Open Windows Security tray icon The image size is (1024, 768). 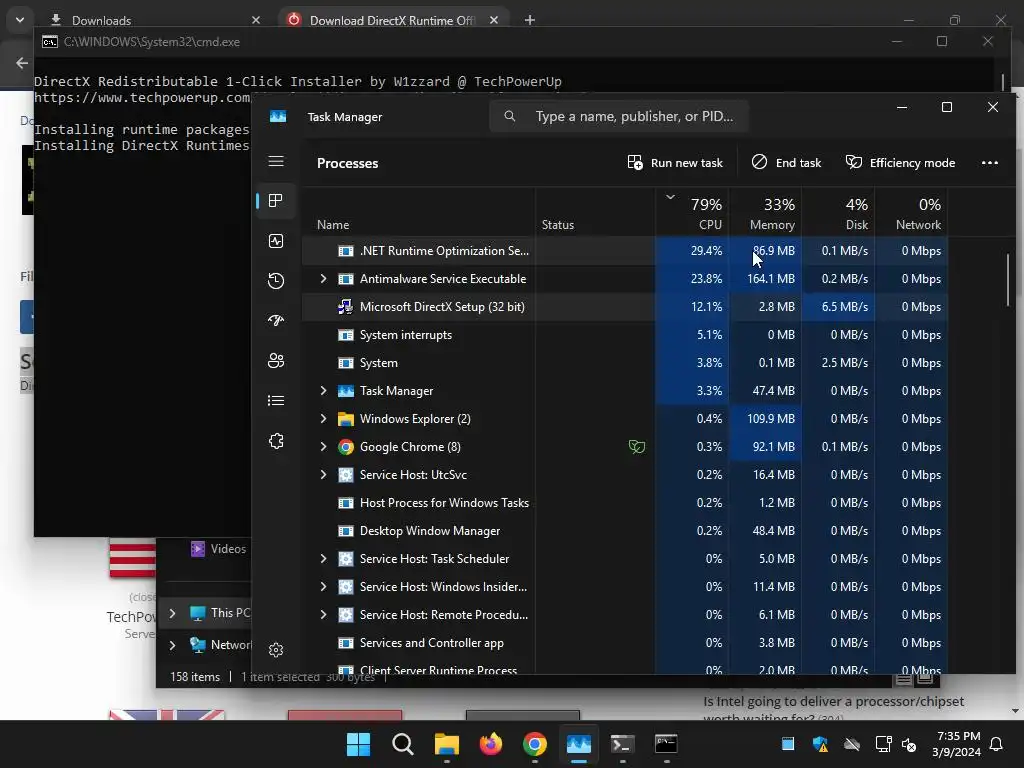point(820,744)
